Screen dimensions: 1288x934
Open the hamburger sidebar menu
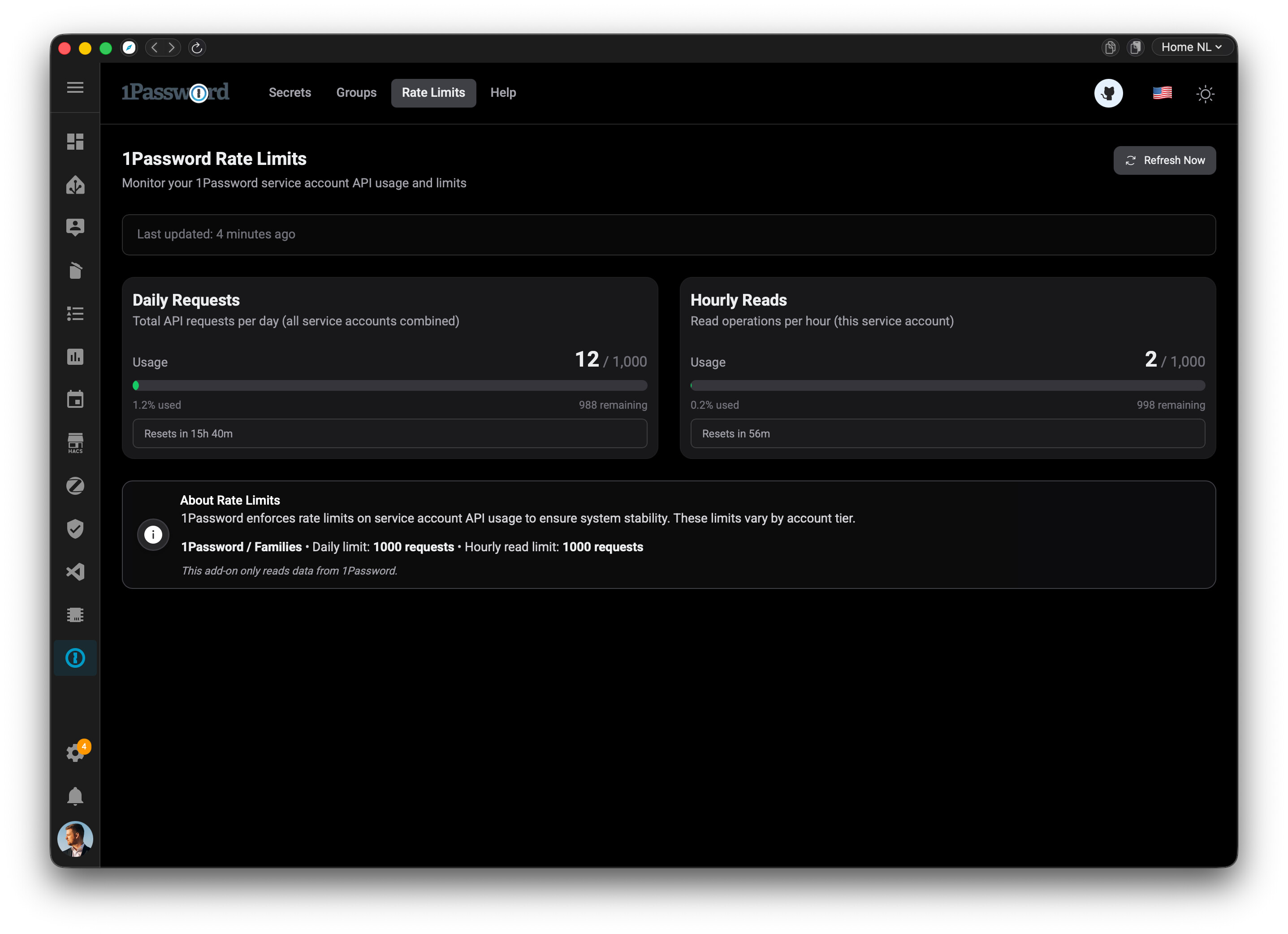75,87
